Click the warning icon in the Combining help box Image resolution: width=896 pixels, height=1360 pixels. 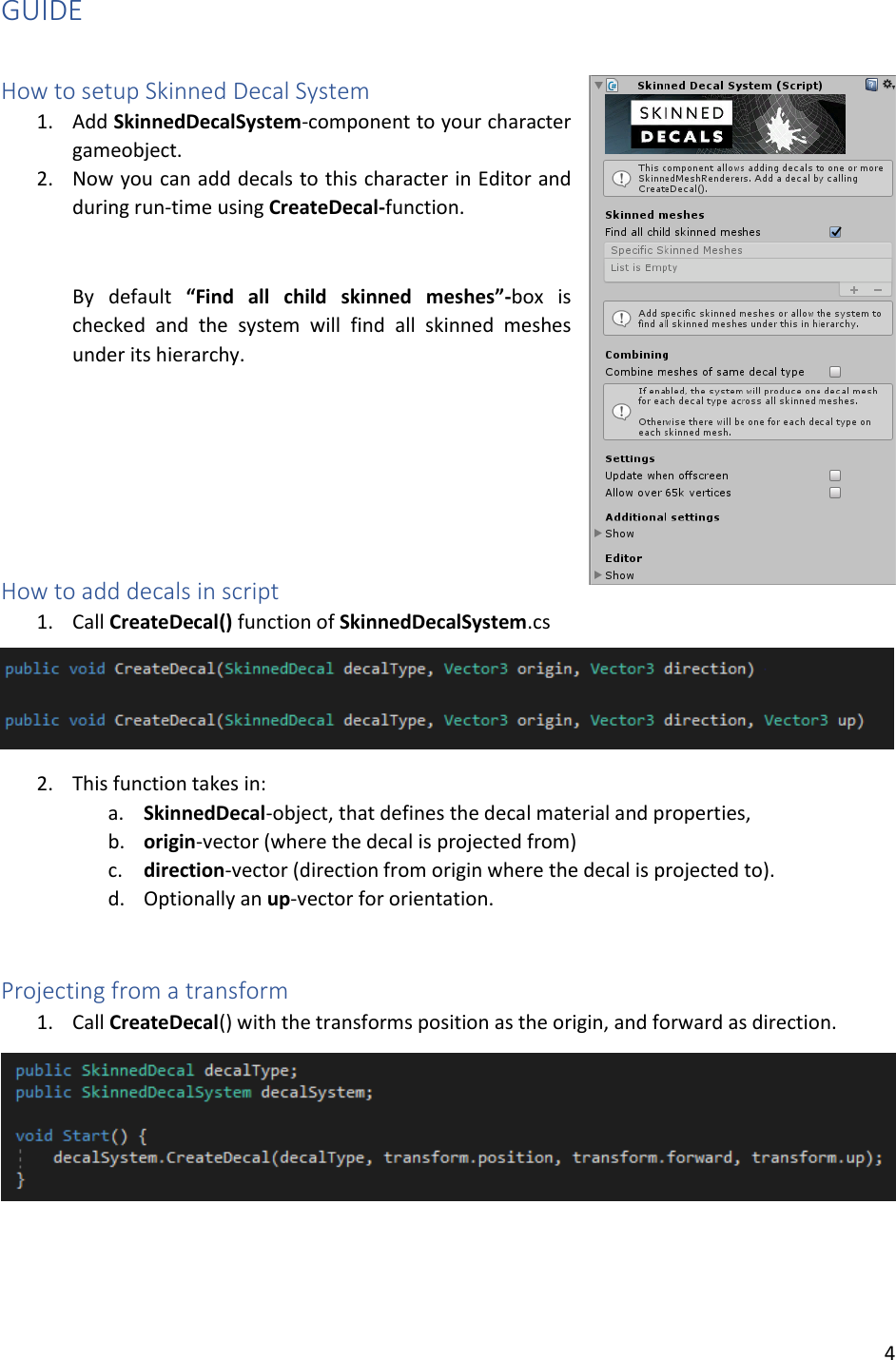pos(621,411)
